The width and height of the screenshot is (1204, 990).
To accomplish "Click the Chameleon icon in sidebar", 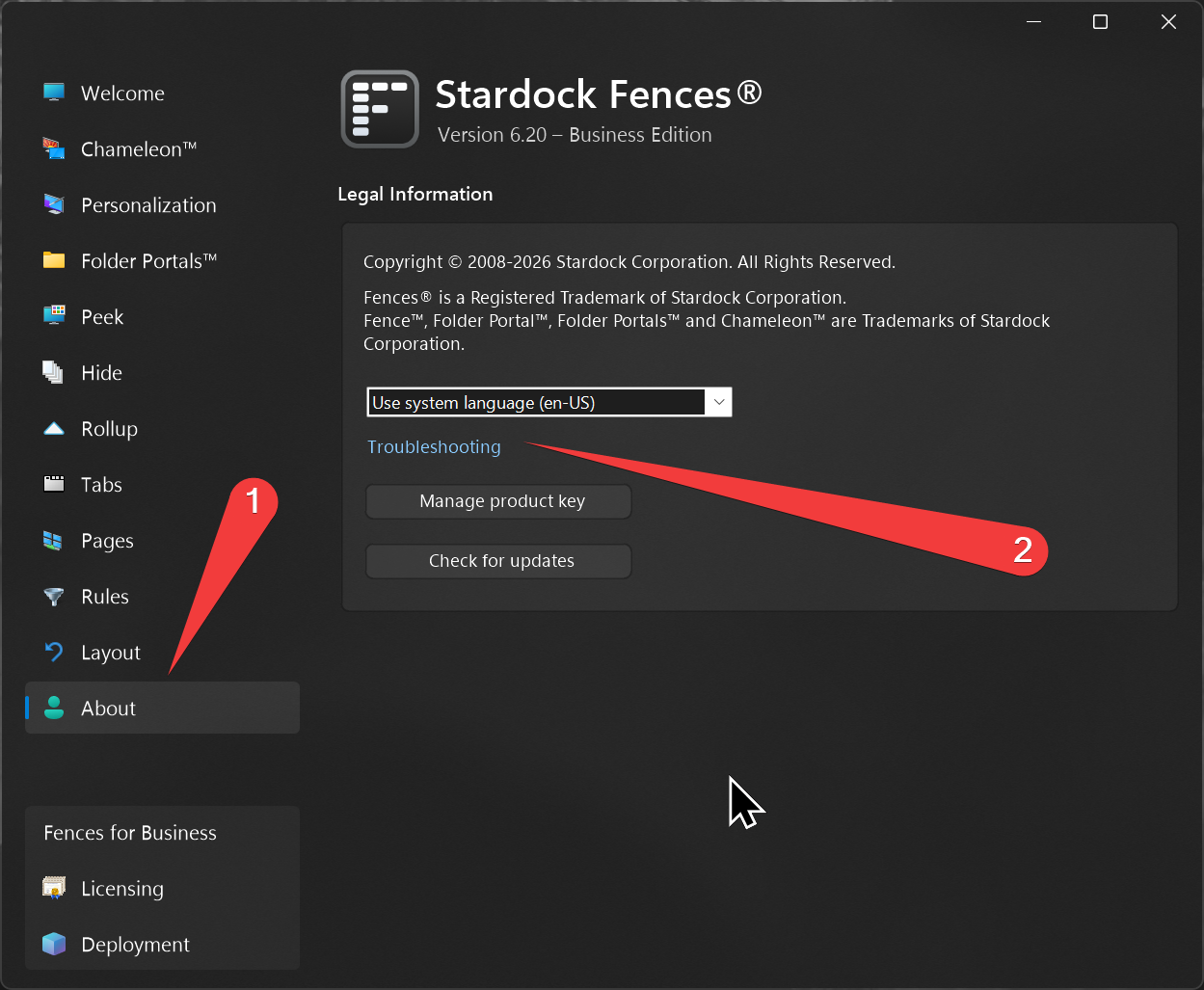I will point(54,148).
